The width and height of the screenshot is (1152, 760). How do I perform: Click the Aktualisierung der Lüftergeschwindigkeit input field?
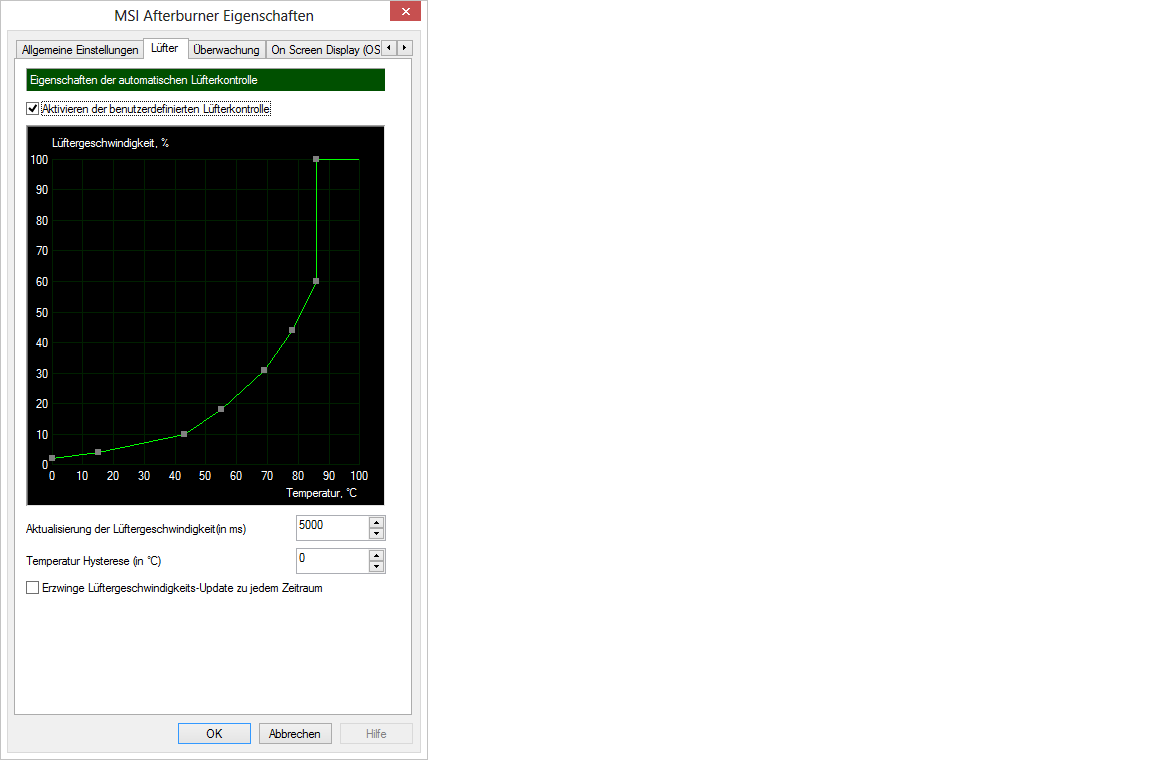click(x=332, y=527)
